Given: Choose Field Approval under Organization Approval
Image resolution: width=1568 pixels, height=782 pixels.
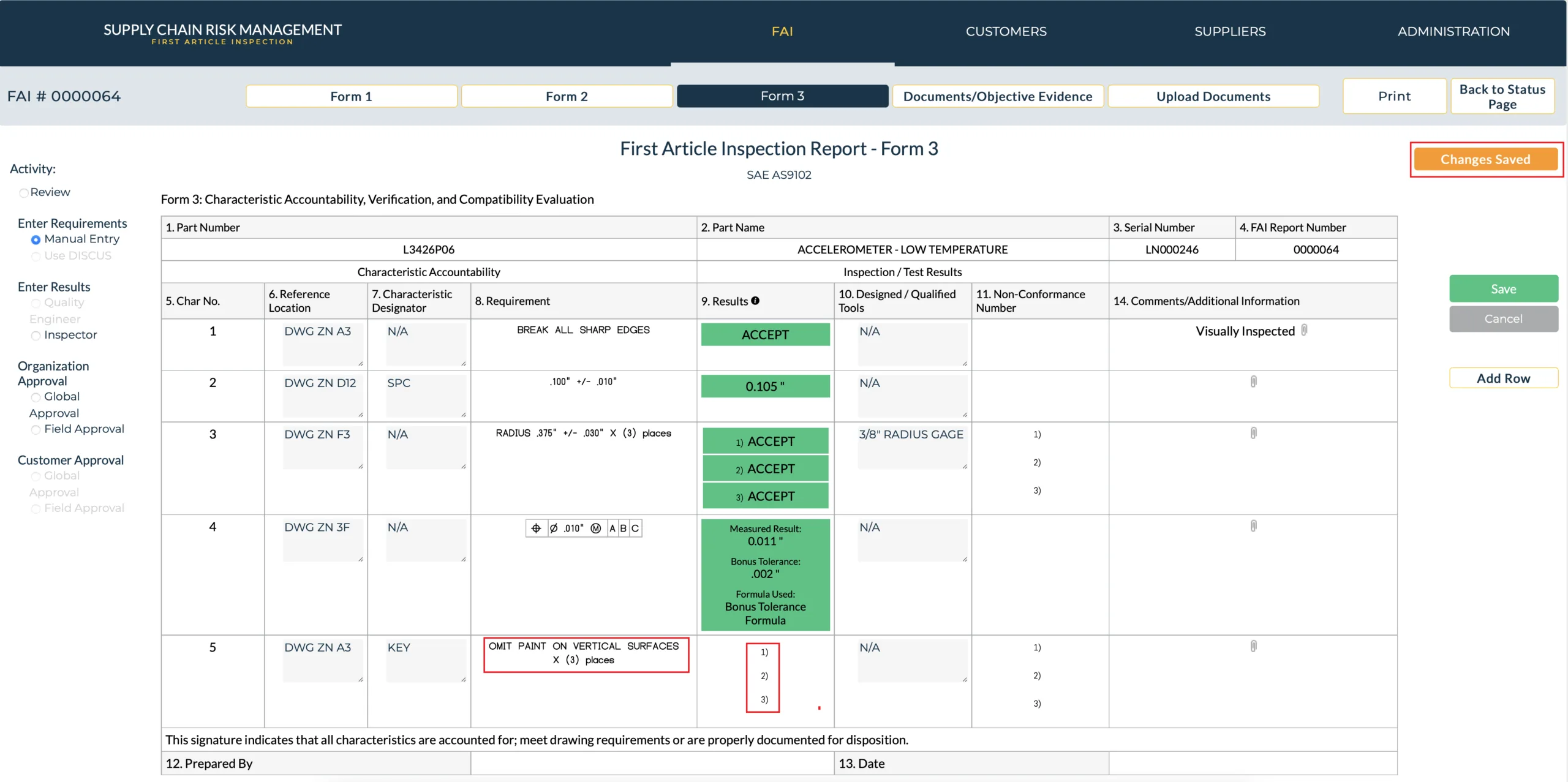Looking at the screenshot, I should point(36,430).
